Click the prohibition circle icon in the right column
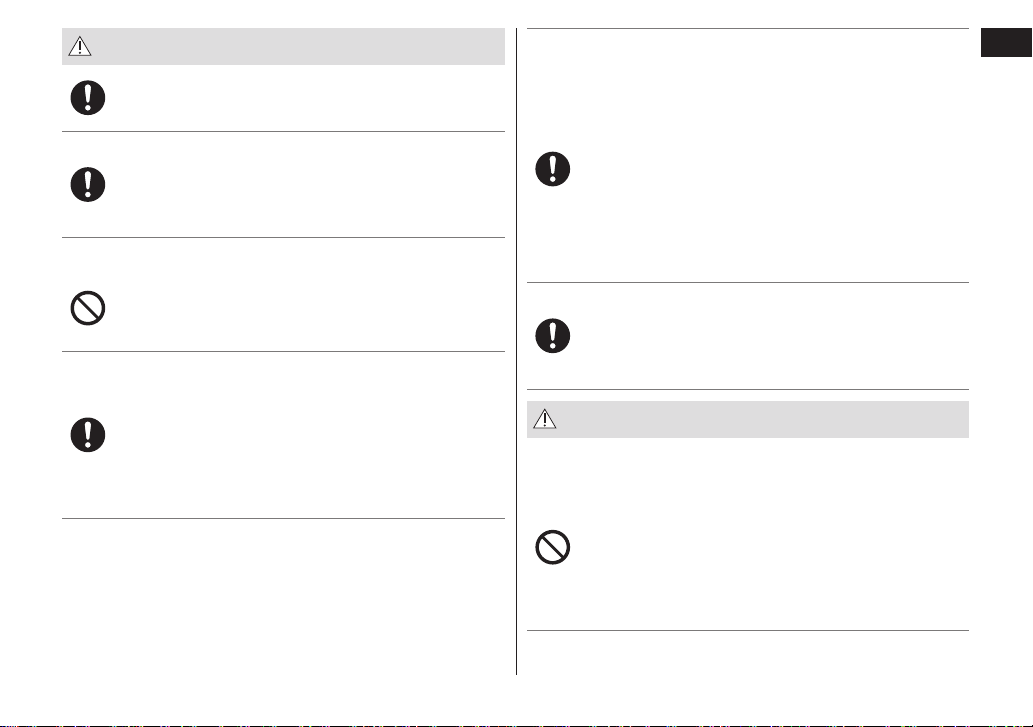Image resolution: width=1033 pixels, height=727 pixels. coord(553,547)
